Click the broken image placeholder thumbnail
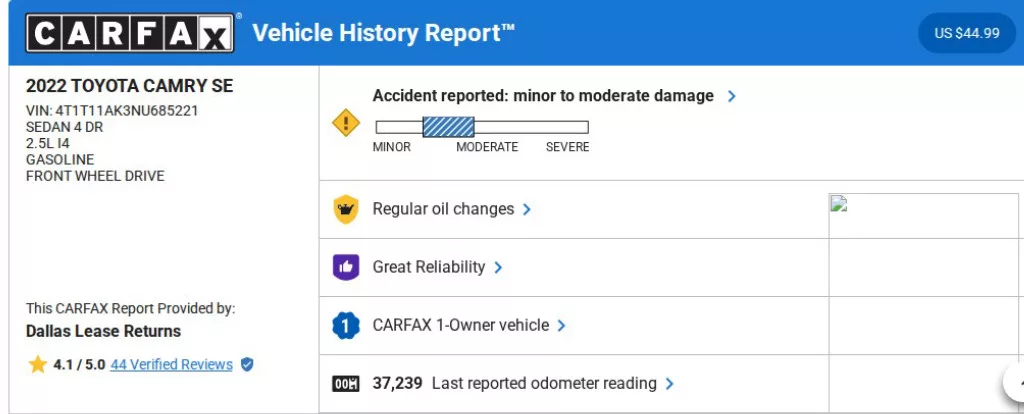1024x414 pixels. 839,204
